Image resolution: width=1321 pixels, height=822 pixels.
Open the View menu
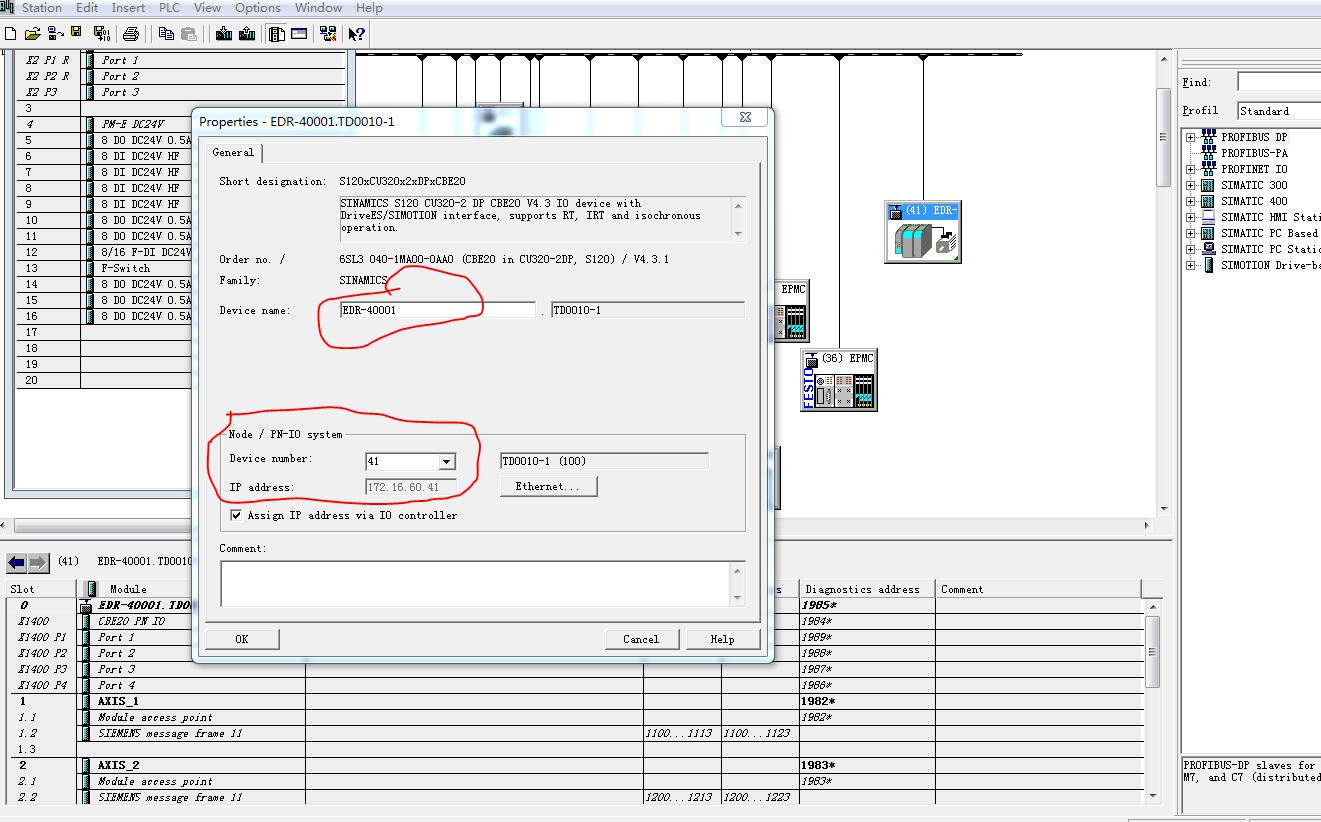pyautogui.click(x=207, y=8)
